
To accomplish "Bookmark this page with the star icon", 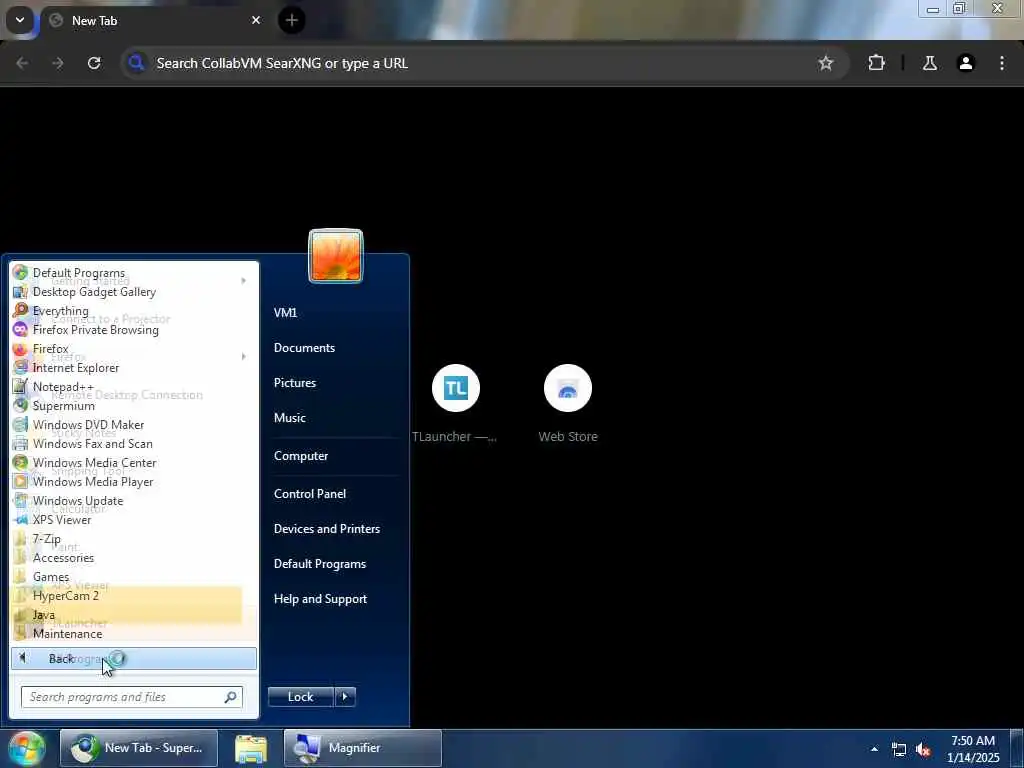I will (825, 63).
